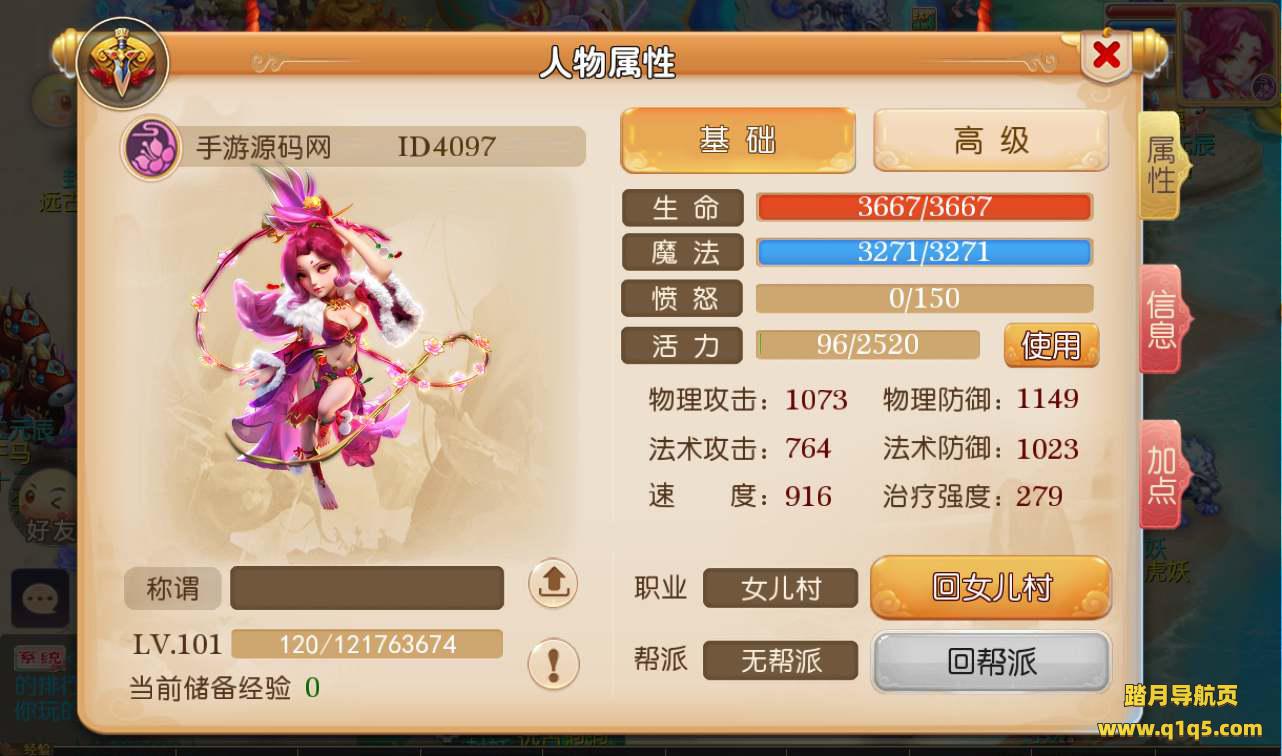Switch to the 基础 tab
The height and width of the screenshot is (756, 1282).
738,140
